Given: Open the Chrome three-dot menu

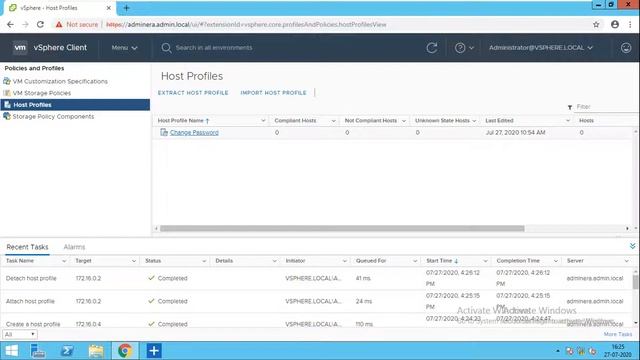Looking at the screenshot, I should 630,24.
